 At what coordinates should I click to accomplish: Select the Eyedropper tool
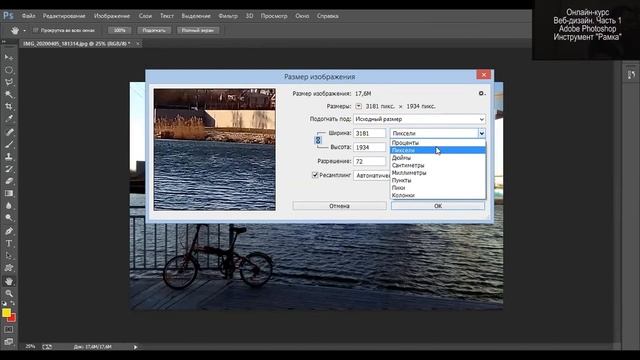click(9, 119)
